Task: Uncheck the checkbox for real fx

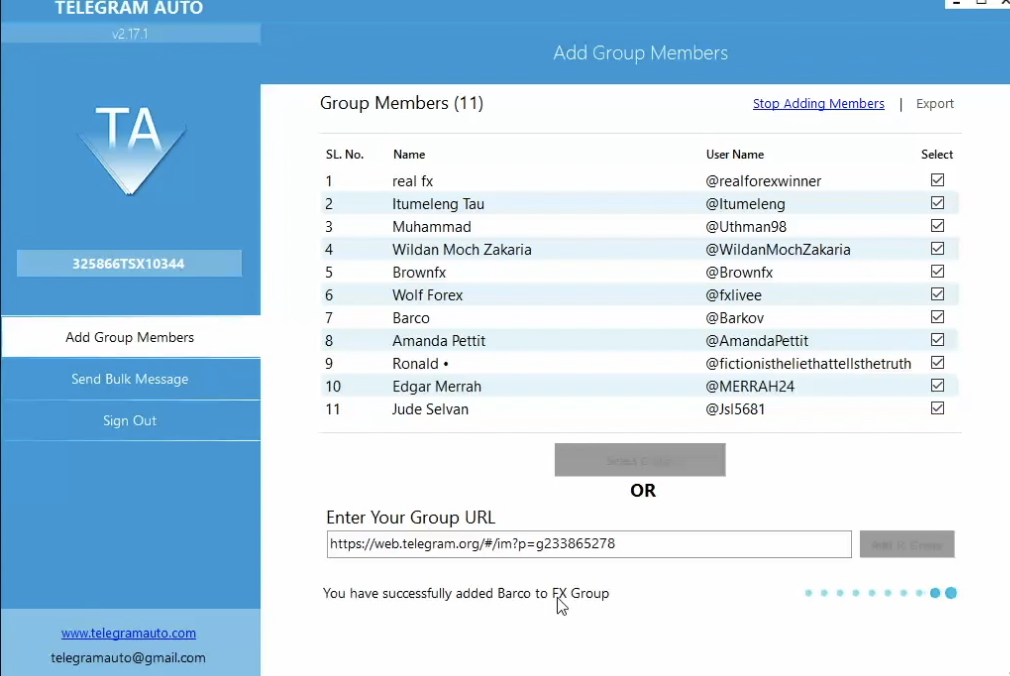Action: [x=937, y=180]
